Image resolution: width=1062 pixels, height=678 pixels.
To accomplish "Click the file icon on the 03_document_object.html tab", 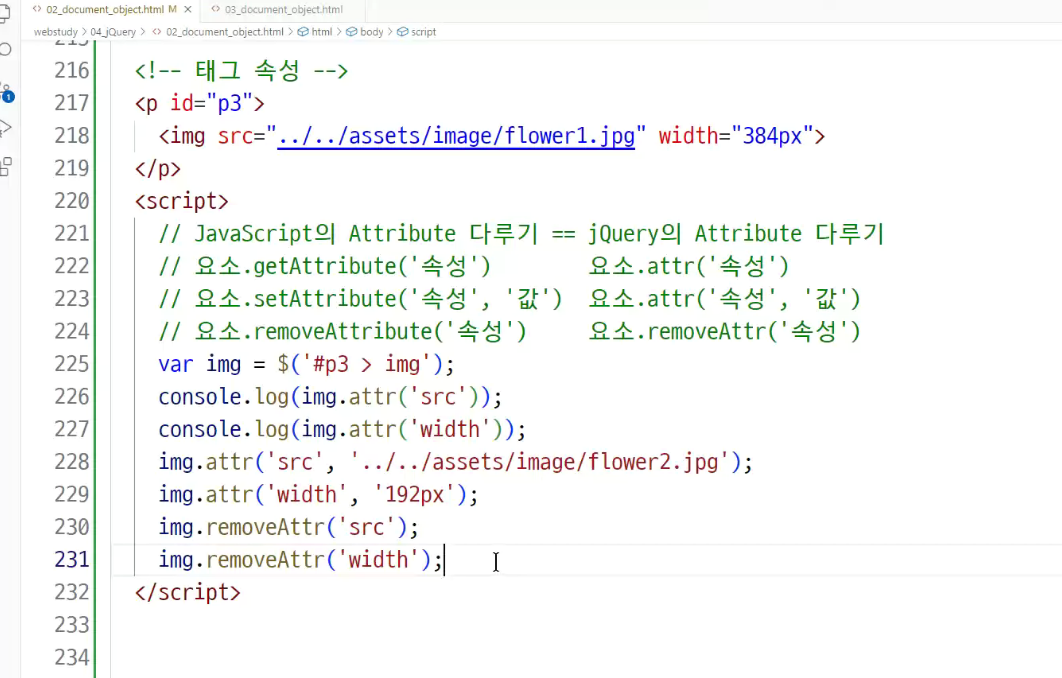I will 215,9.
